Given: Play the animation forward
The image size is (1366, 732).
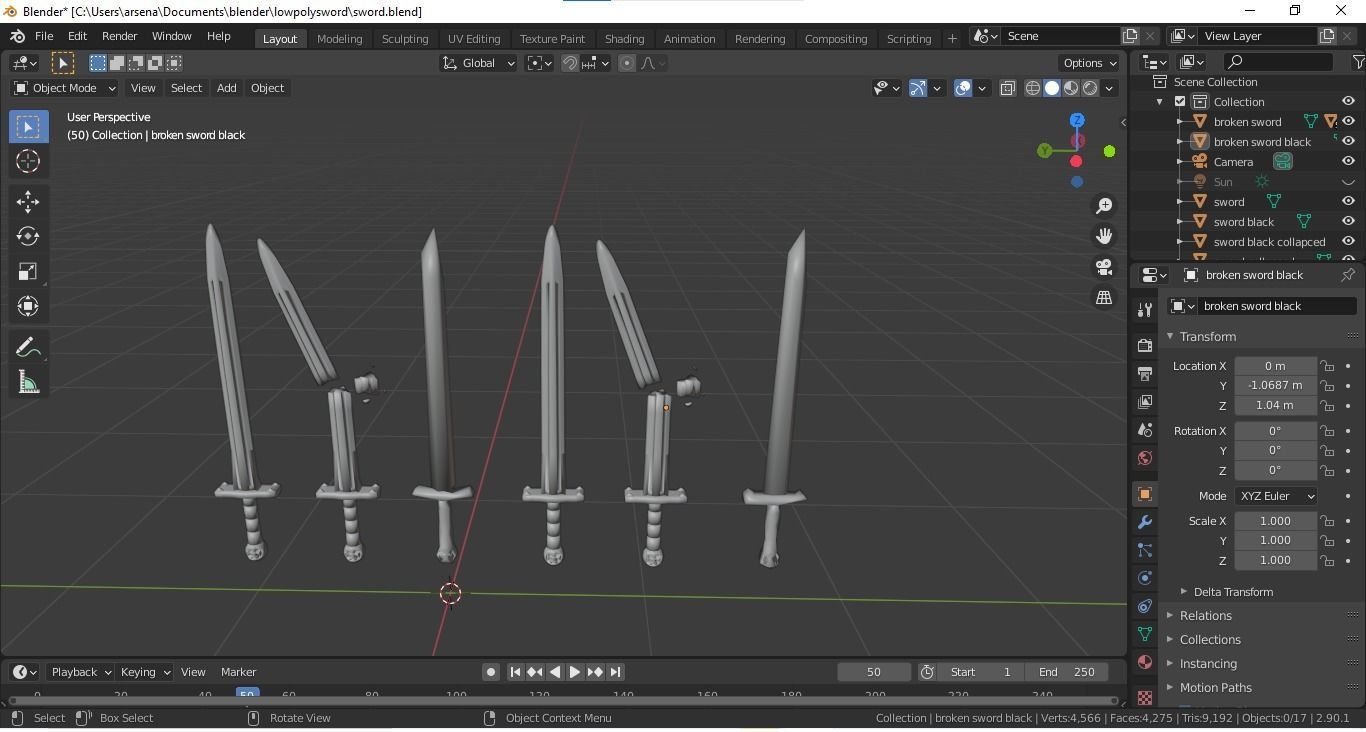Looking at the screenshot, I should 575,672.
